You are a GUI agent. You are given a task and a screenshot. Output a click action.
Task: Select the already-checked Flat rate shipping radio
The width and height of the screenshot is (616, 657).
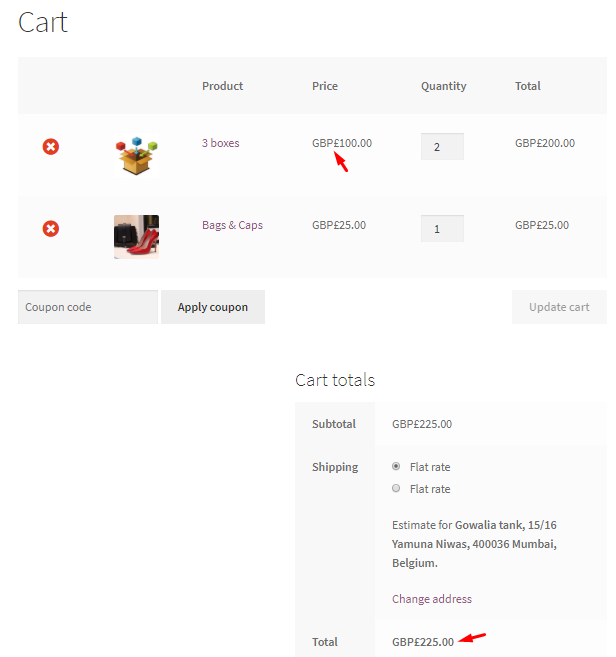[x=397, y=466]
